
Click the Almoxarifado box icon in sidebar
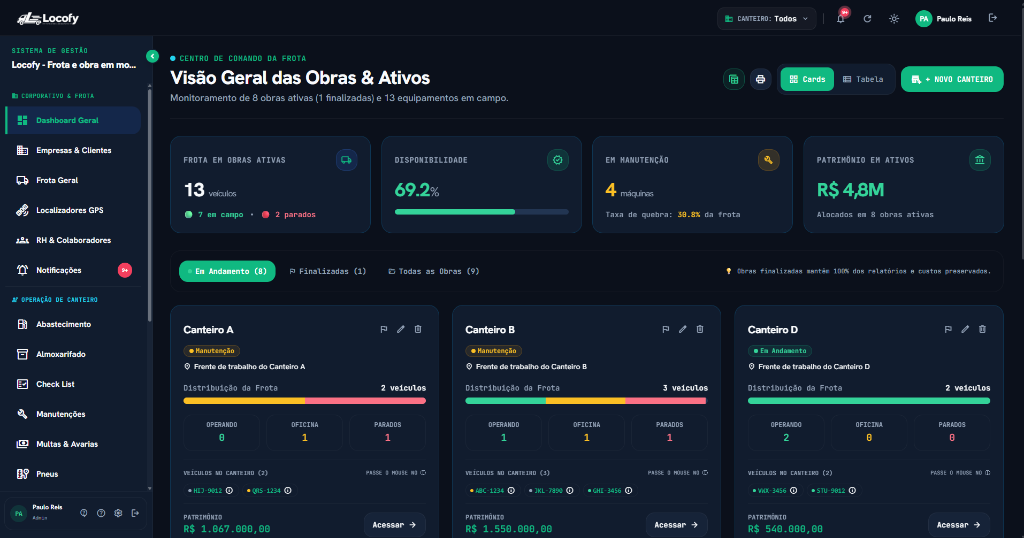tap(22, 354)
